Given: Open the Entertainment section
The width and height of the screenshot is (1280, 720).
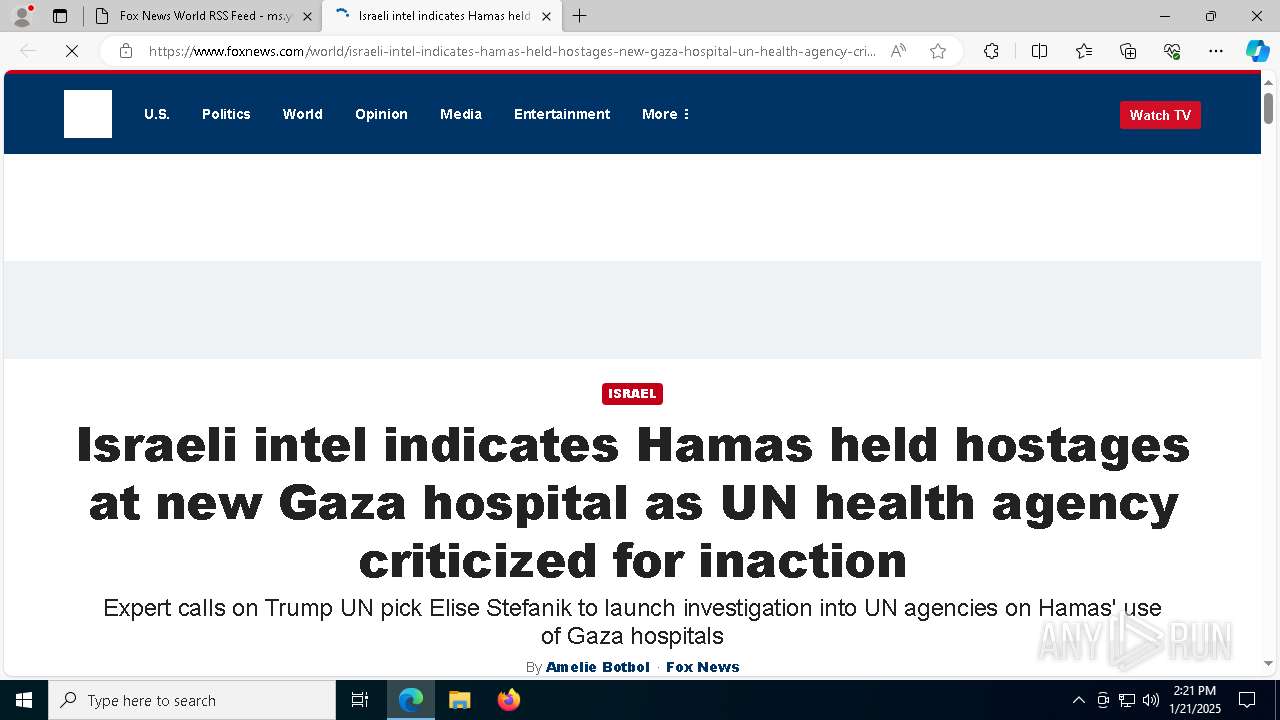Looking at the screenshot, I should (x=562, y=114).
